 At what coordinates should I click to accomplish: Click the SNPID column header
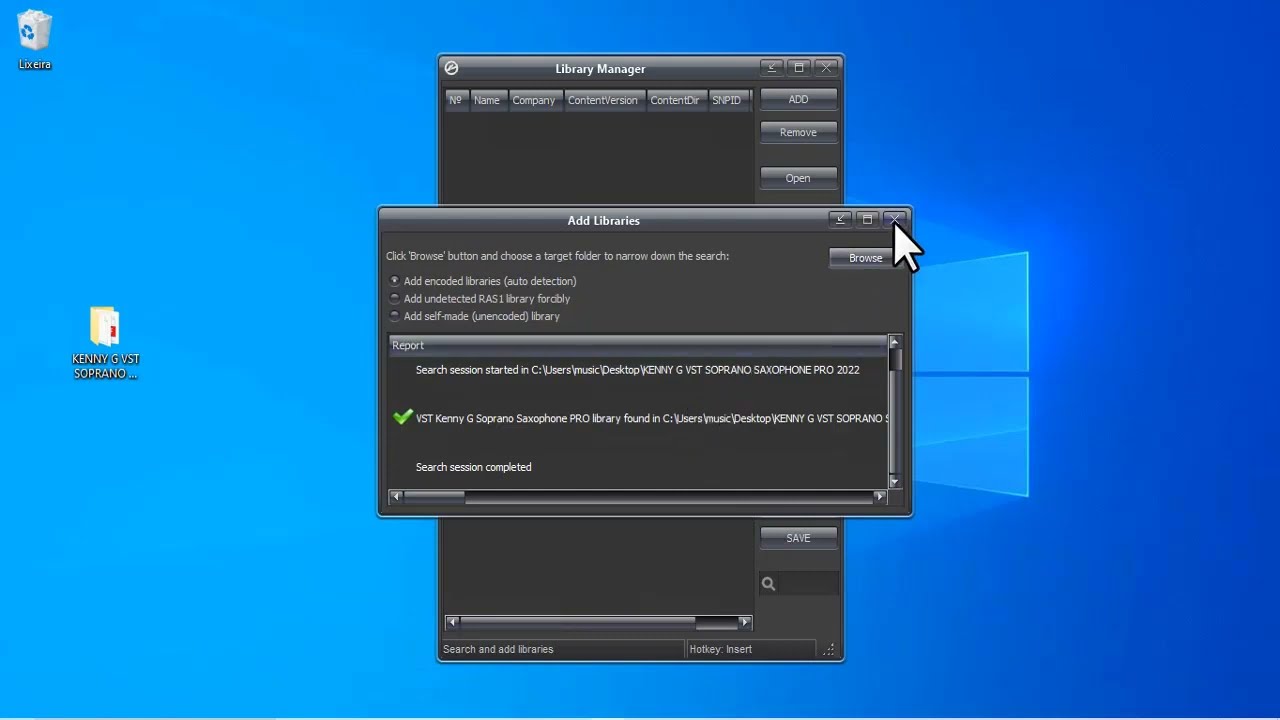(727, 100)
